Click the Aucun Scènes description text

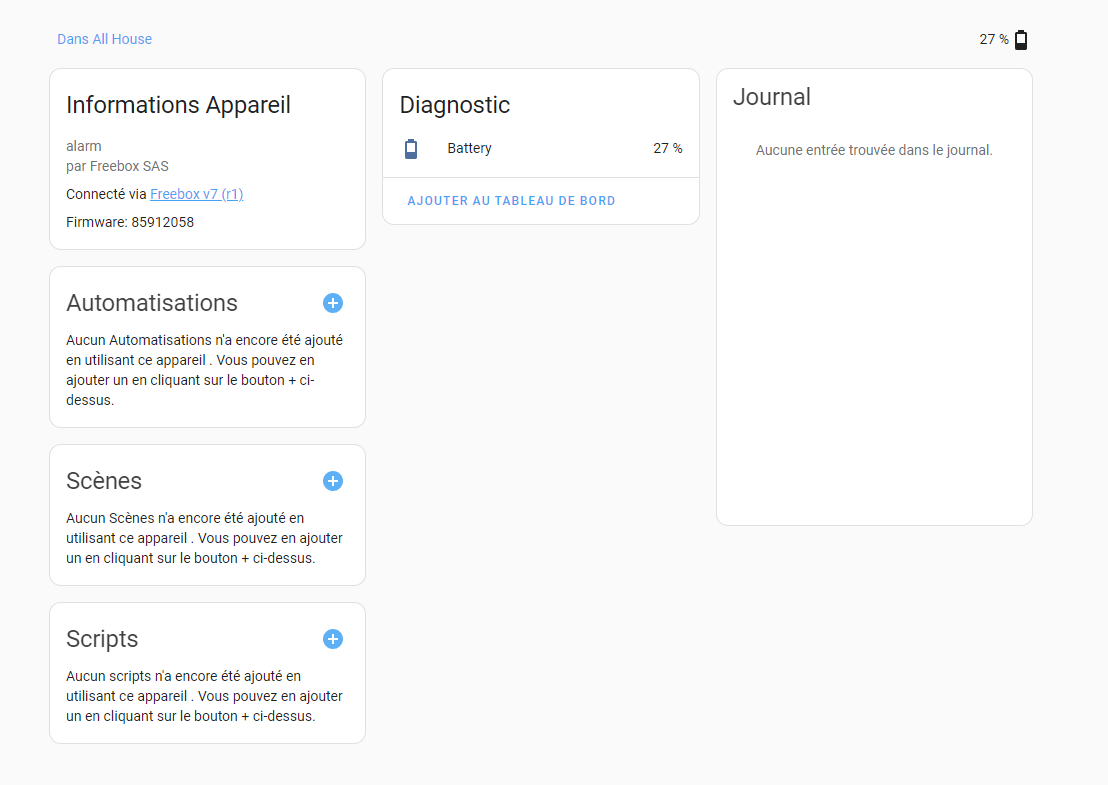[205, 538]
